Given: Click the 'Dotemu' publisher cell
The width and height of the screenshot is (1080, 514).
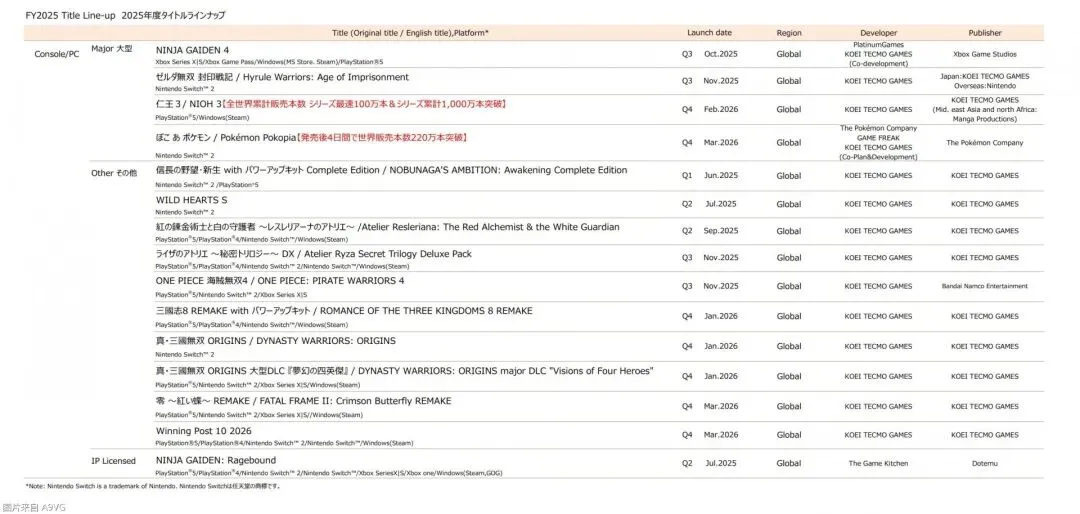Looking at the screenshot, I should tap(985, 464).
